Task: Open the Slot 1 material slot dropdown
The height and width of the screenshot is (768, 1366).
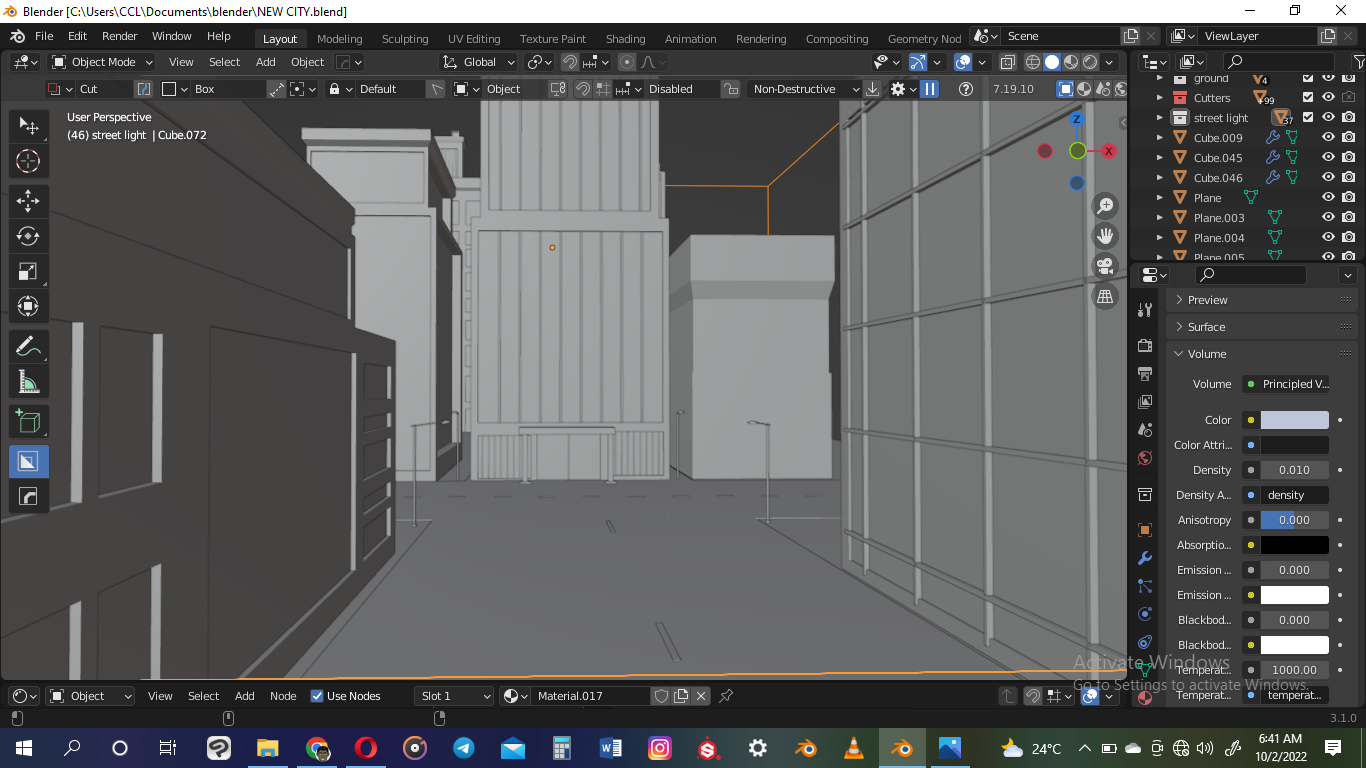Action: tap(454, 695)
